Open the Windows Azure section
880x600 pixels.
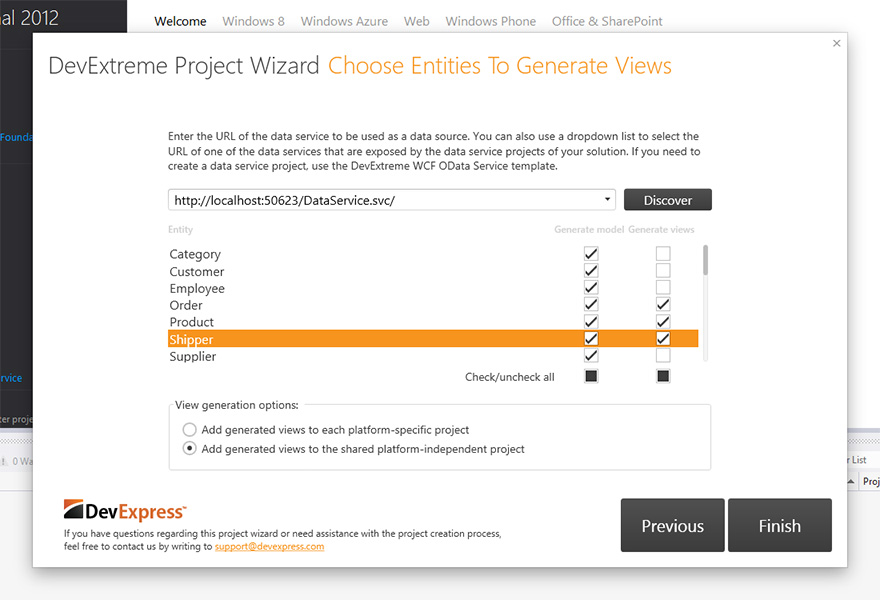coord(344,20)
